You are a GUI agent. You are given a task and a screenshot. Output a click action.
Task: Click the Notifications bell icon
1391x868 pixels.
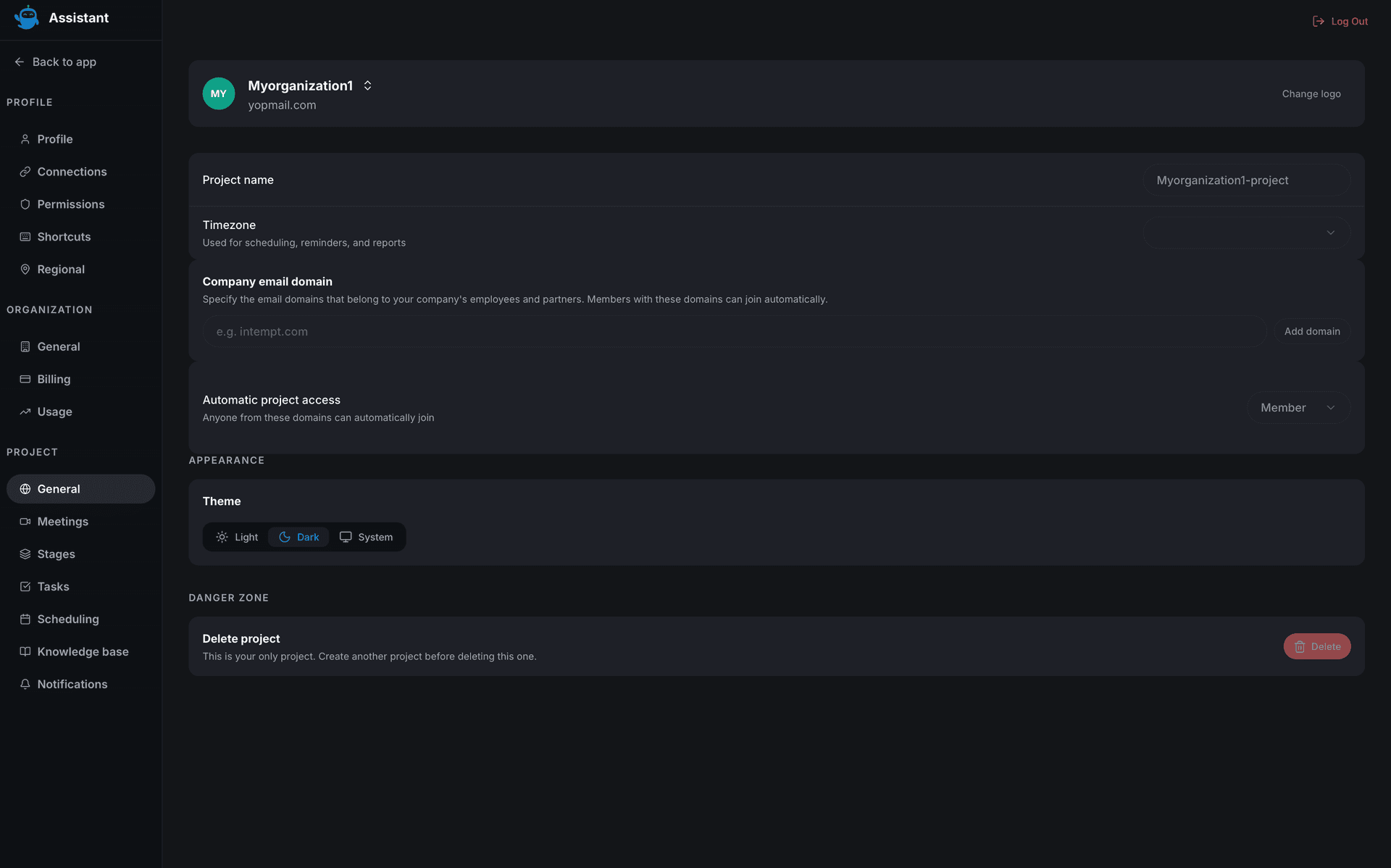(x=25, y=684)
